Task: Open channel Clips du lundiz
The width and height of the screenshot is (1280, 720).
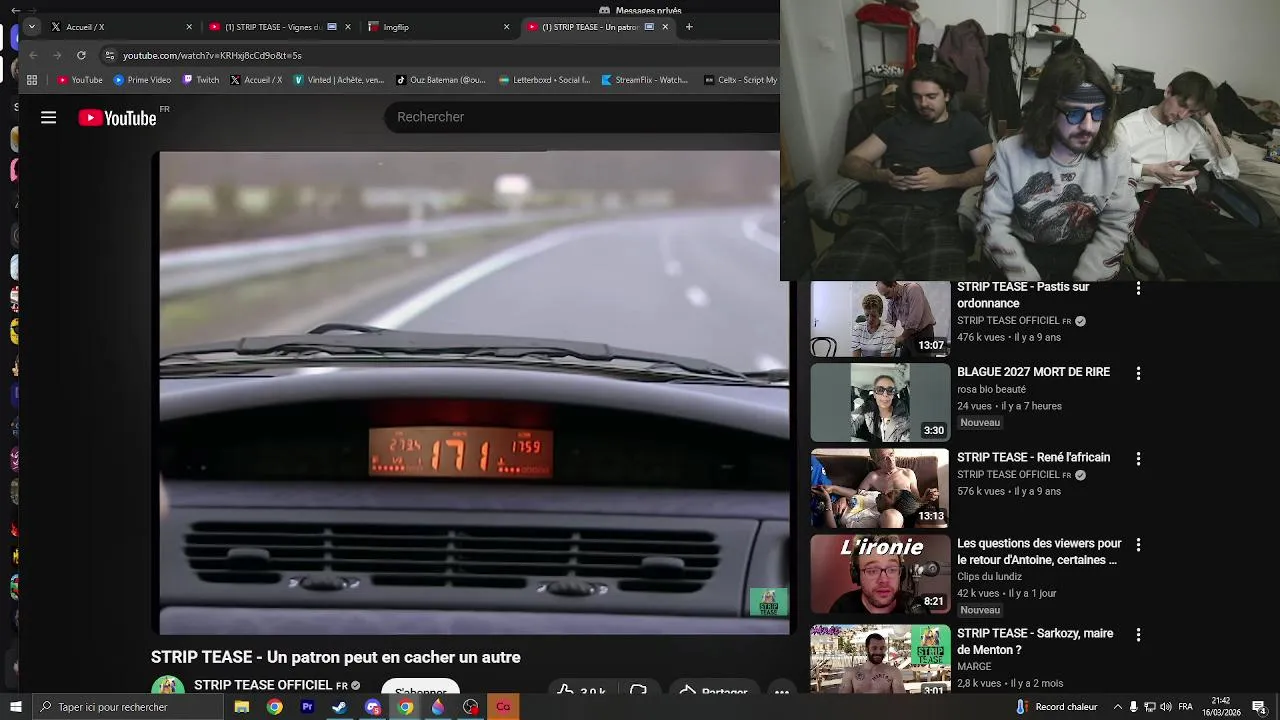Action: click(x=989, y=576)
